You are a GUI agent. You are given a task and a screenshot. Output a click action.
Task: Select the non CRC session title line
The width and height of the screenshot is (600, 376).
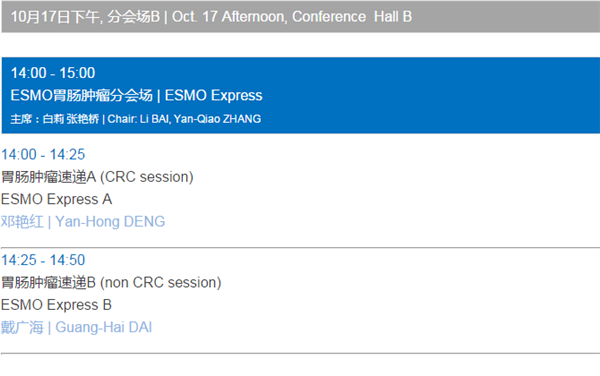click(x=111, y=283)
